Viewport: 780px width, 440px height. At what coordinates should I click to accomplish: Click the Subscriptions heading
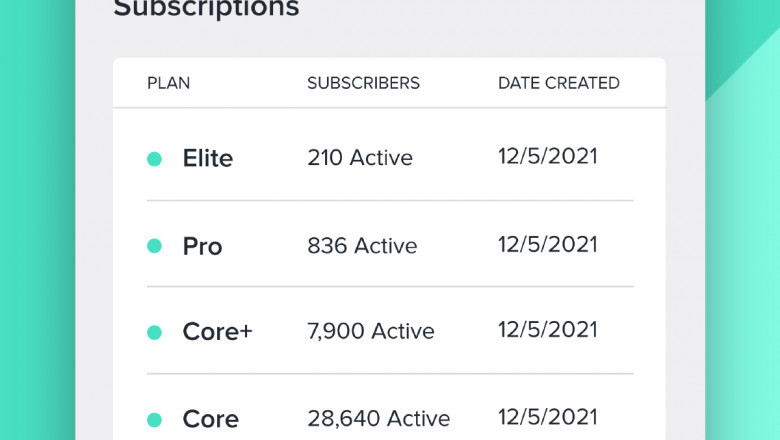[x=206, y=10]
